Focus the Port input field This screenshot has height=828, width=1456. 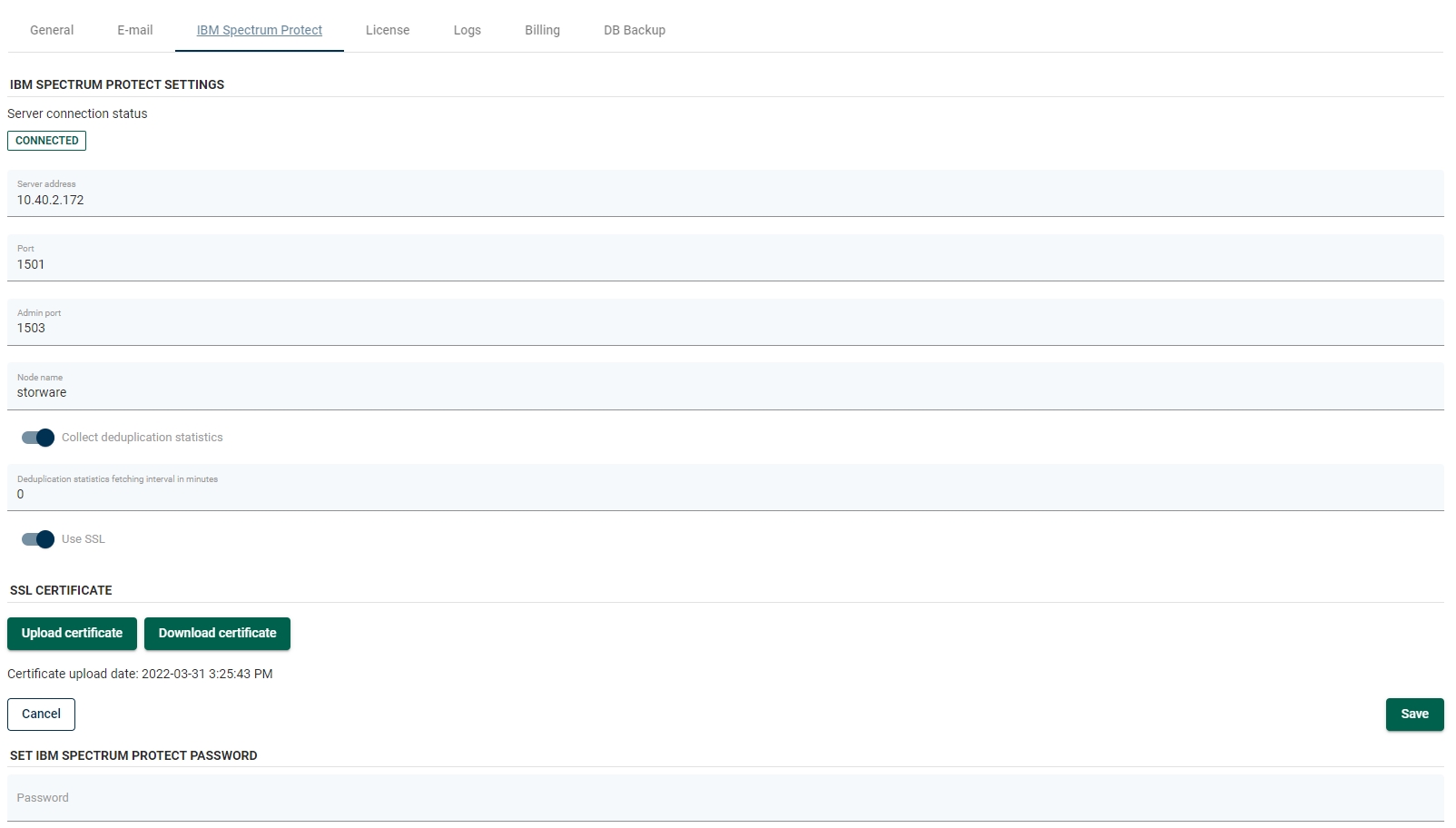coord(724,264)
